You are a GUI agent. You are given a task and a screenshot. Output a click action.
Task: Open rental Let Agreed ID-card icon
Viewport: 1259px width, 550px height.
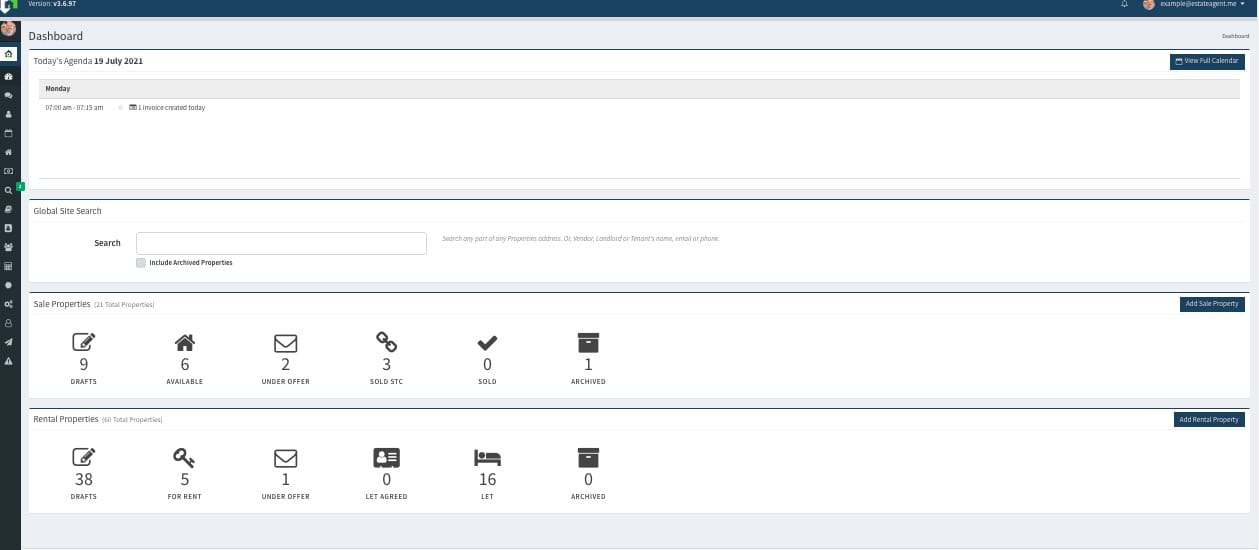[386, 458]
